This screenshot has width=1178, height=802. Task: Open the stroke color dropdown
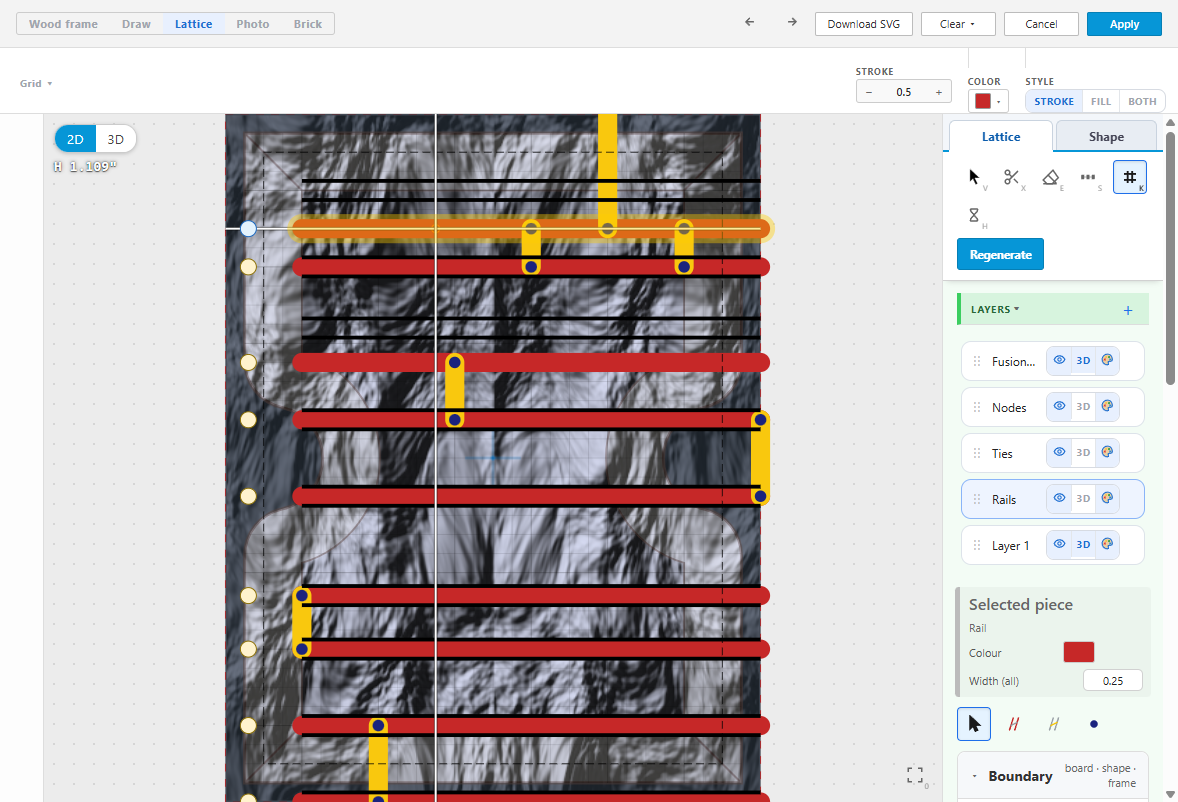pyautogui.click(x=988, y=101)
